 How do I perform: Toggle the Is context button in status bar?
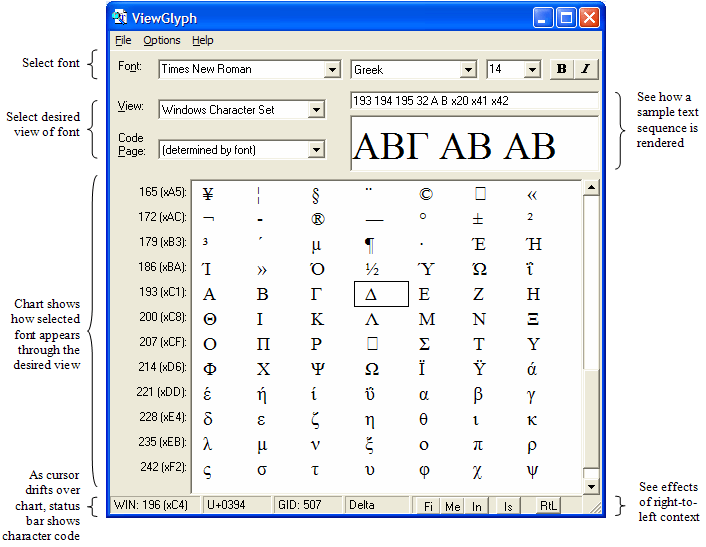[x=507, y=506]
